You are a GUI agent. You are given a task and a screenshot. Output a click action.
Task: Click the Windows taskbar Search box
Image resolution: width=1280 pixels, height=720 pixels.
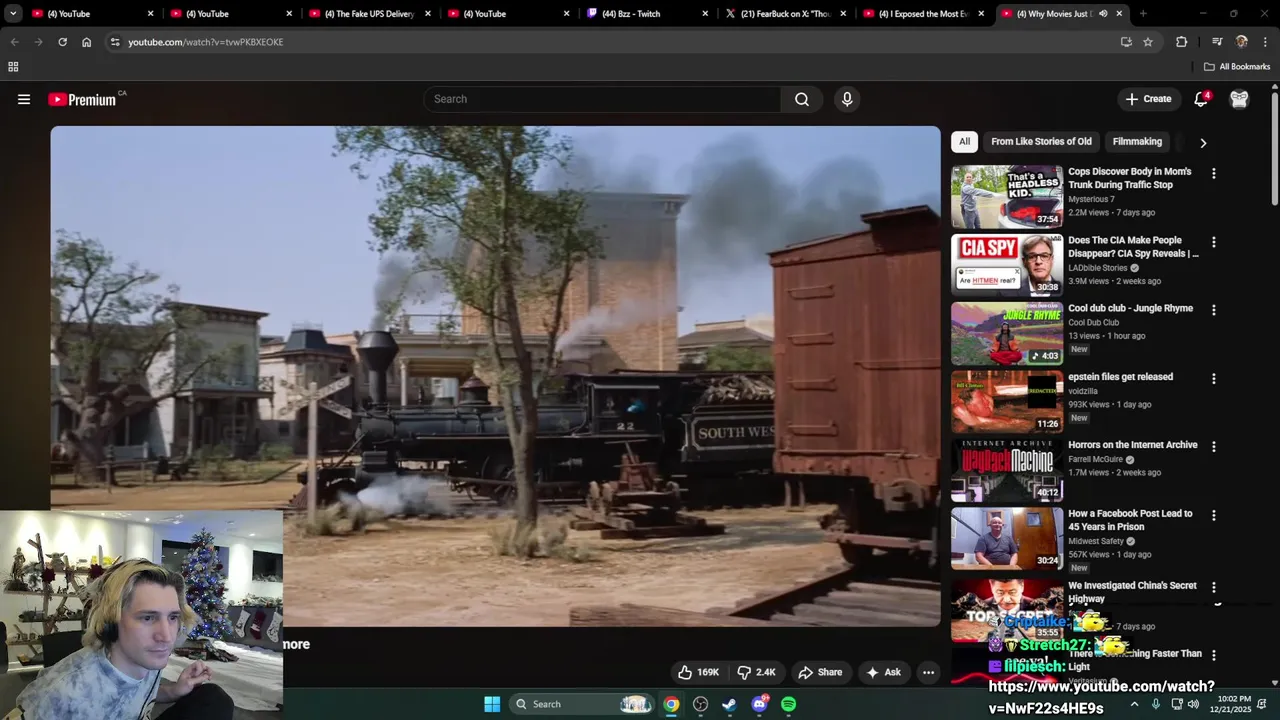pyautogui.click(x=583, y=704)
